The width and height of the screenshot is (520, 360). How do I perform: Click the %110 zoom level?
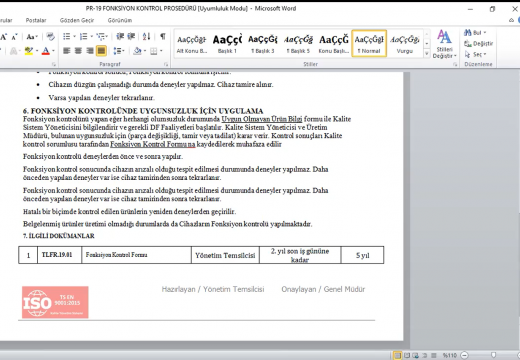coord(449,355)
